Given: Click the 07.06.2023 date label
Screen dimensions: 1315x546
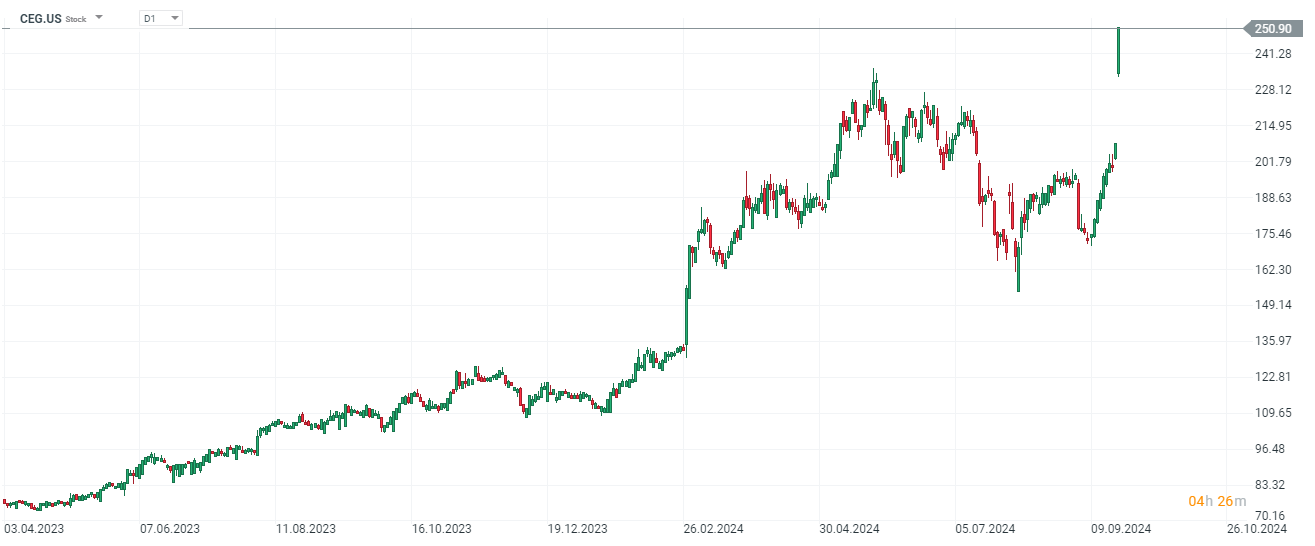Looking at the screenshot, I should point(169,529).
